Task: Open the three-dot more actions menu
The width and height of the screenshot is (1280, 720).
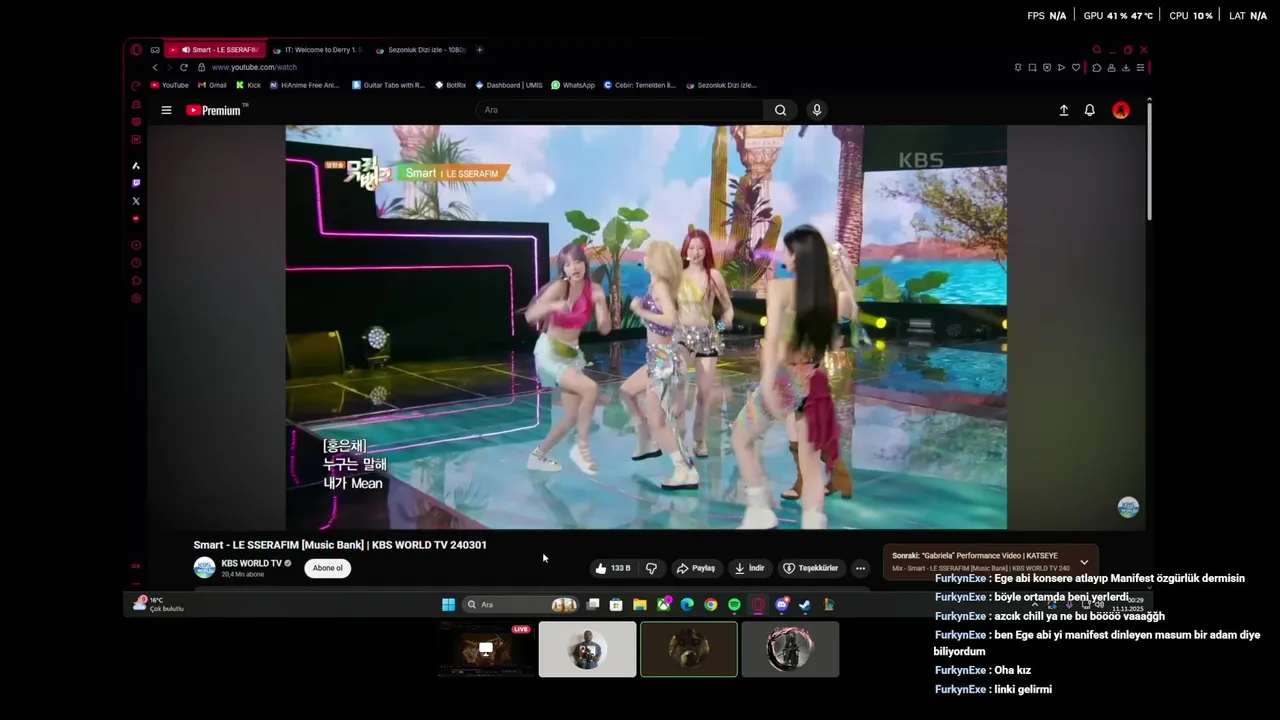Action: click(860, 568)
